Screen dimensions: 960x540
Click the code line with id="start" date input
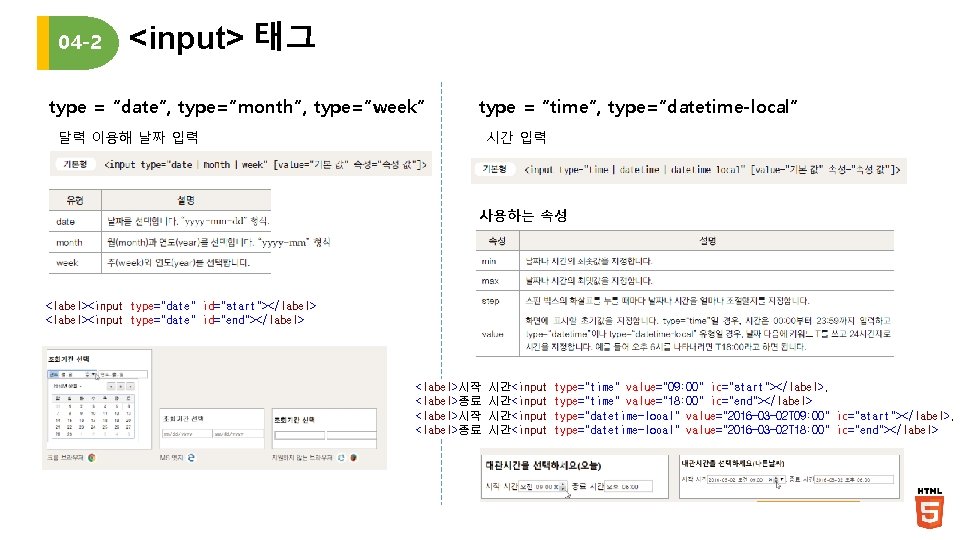(181, 306)
